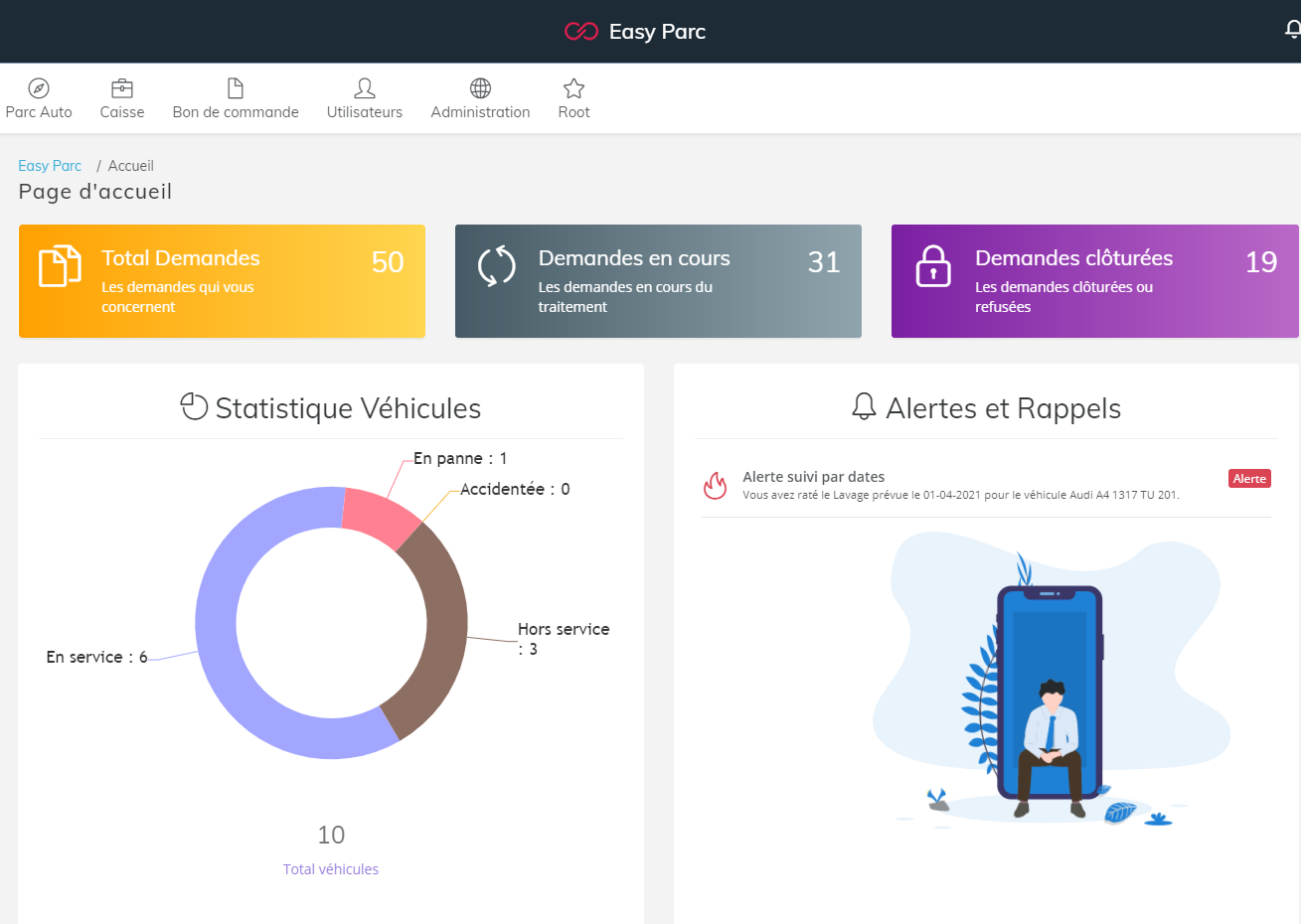Screen dimensions: 1304x924
Task: Open the Utilisateurs person icon
Action: [x=365, y=88]
